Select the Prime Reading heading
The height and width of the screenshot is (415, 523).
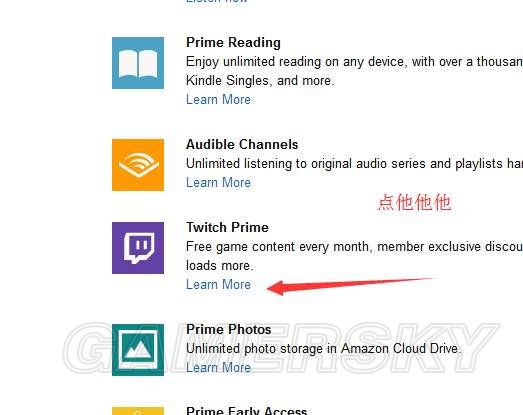click(233, 43)
